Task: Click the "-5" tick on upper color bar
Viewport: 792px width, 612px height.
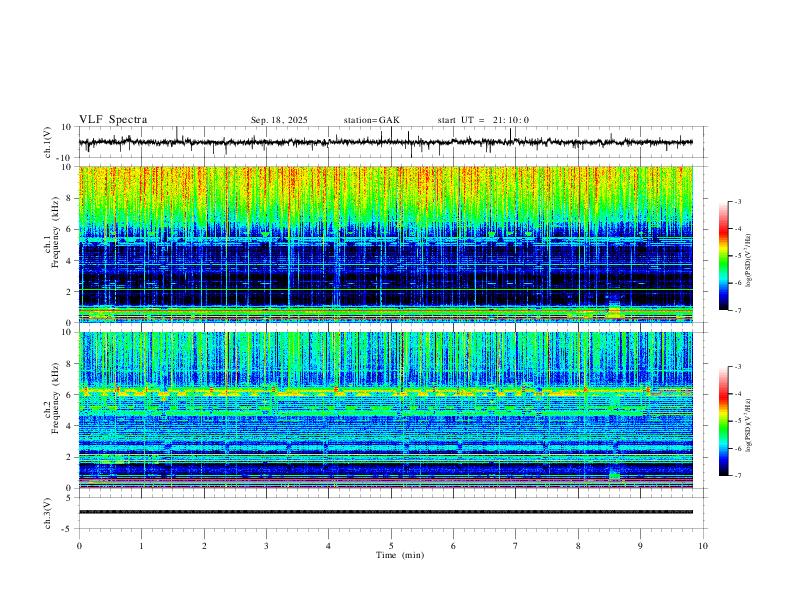Action: click(737, 256)
